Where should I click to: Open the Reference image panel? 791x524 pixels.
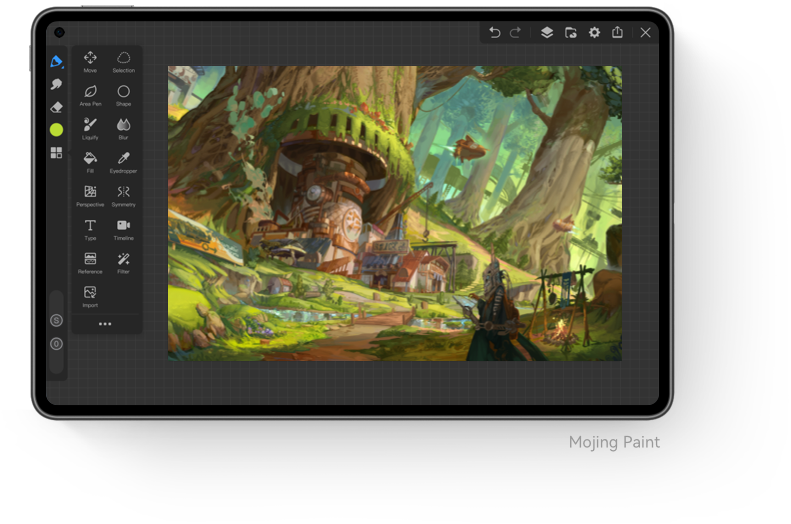90,263
